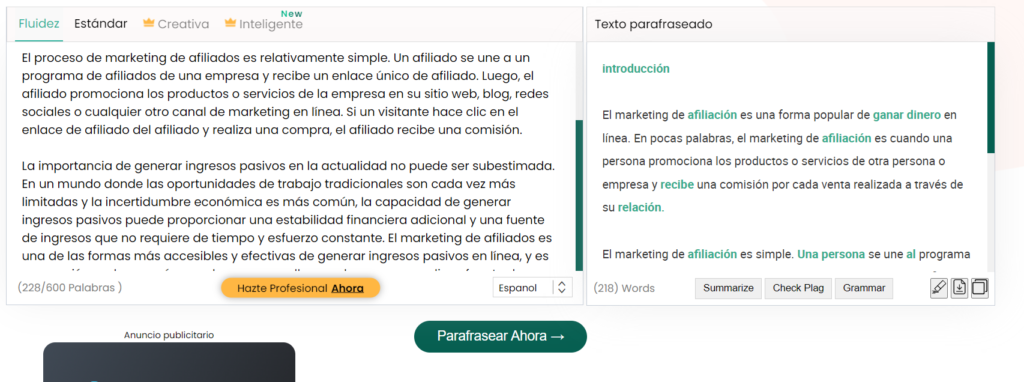
Task: Switch to the Fluidez mode tab
Action: click(39, 24)
